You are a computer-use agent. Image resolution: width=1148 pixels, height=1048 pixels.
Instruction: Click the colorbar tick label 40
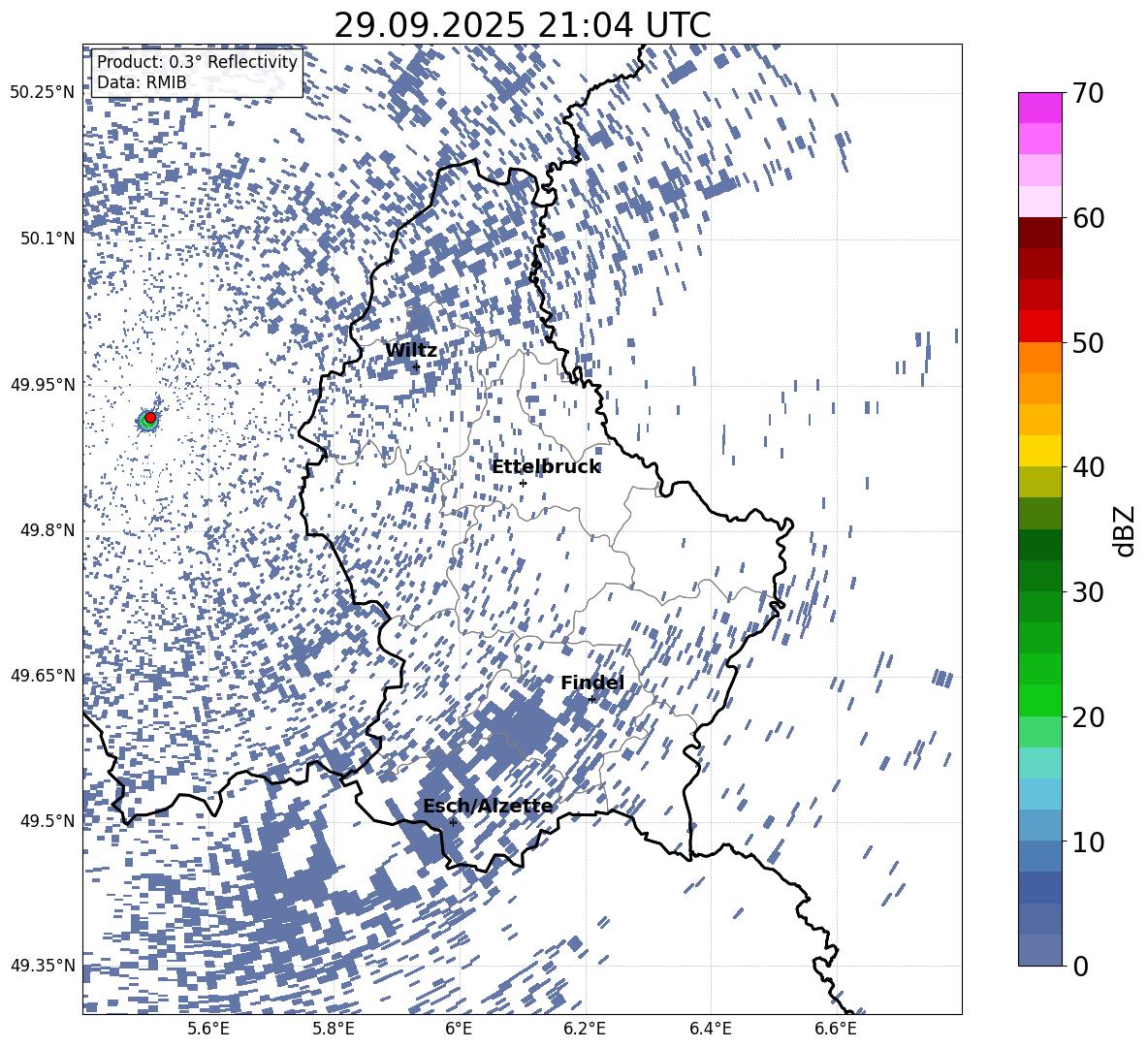click(1088, 467)
